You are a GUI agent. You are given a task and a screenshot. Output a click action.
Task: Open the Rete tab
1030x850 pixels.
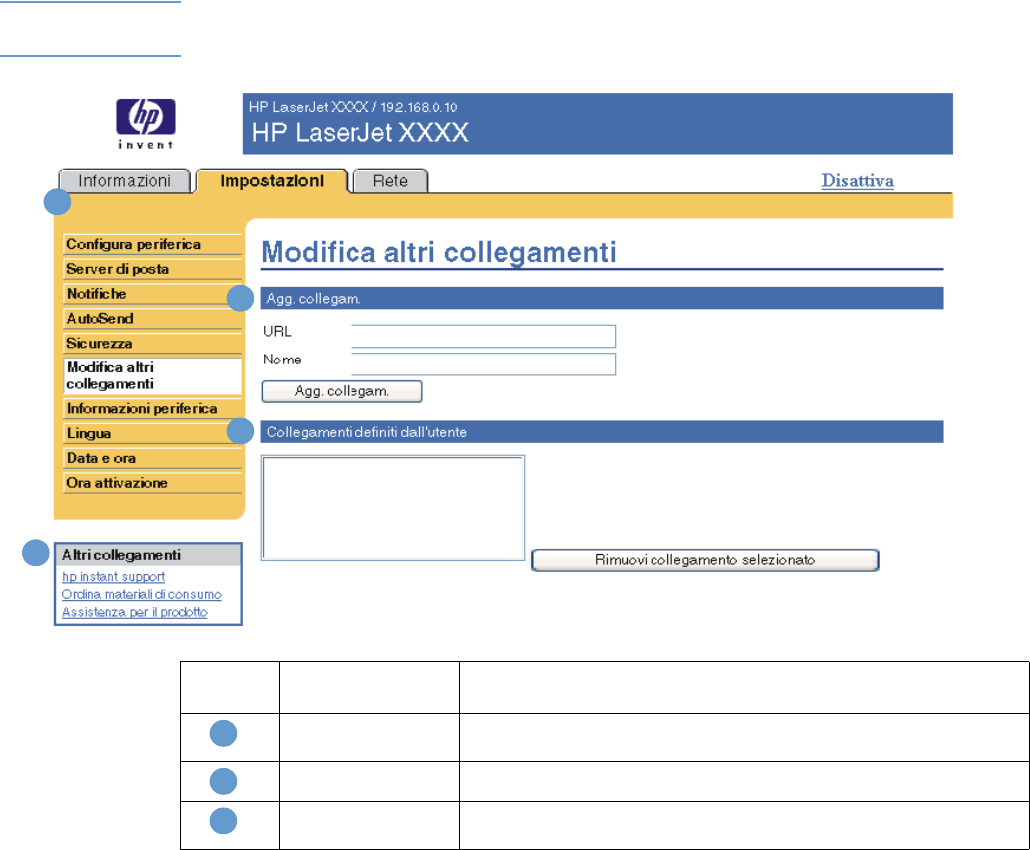(397, 181)
